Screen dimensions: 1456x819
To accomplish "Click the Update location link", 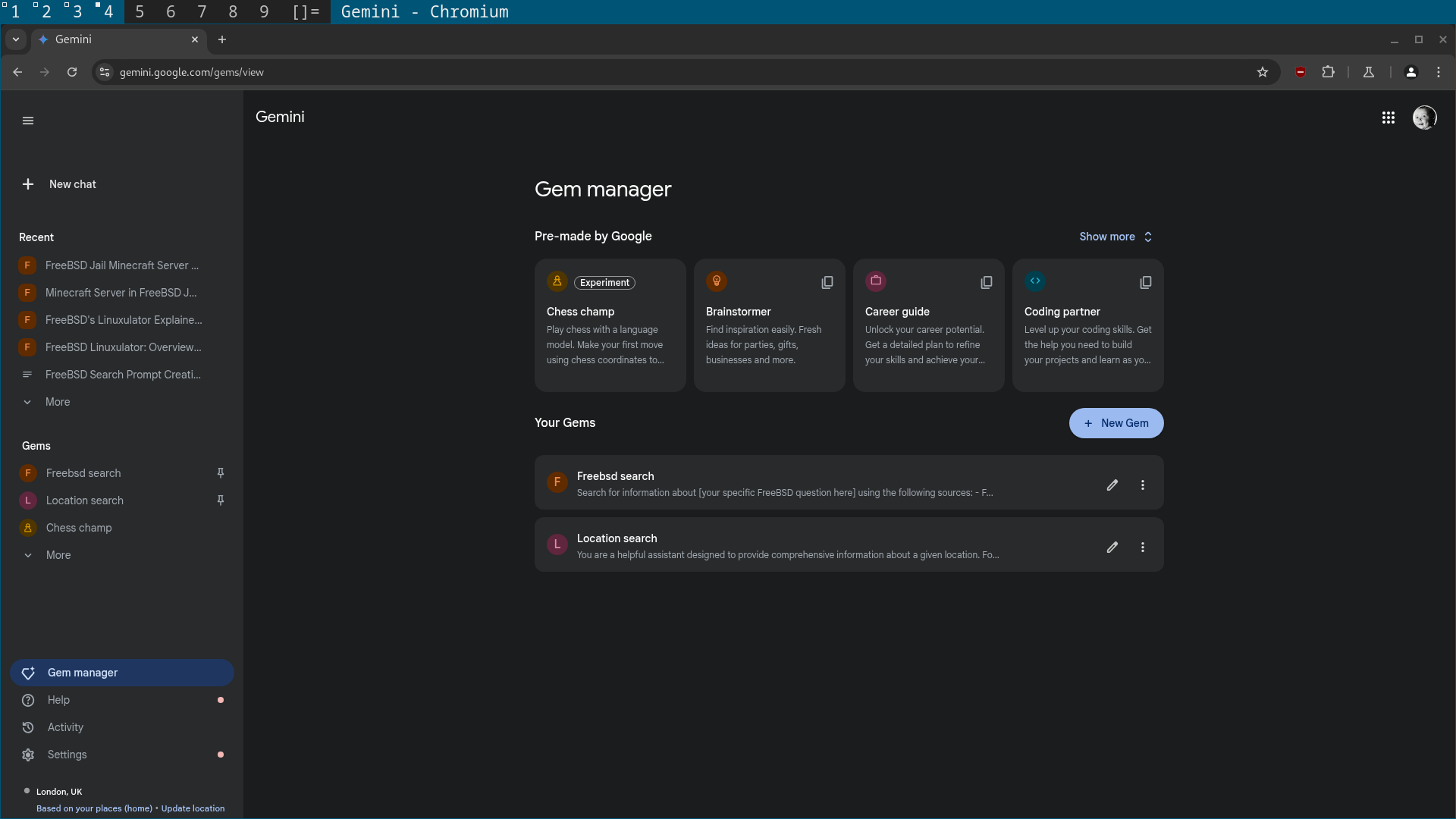I will click(193, 808).
